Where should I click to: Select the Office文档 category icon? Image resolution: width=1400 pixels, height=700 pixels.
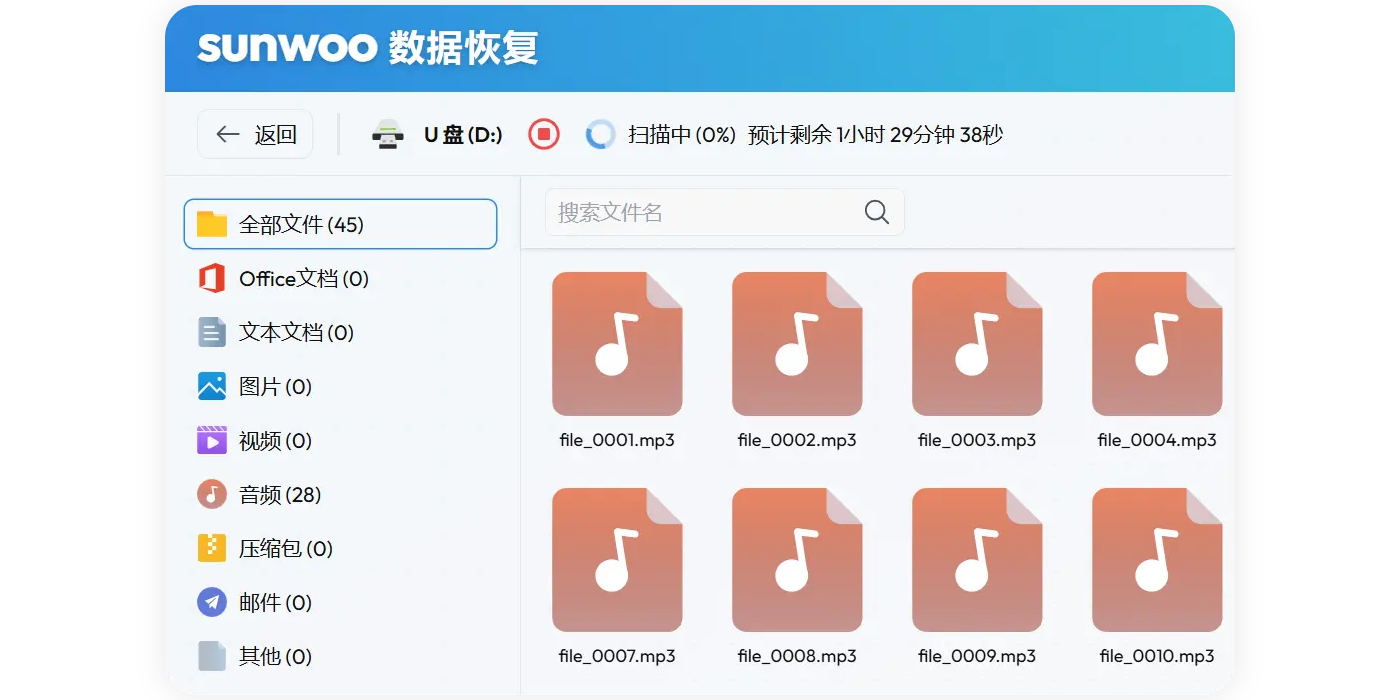coord(211,278)
